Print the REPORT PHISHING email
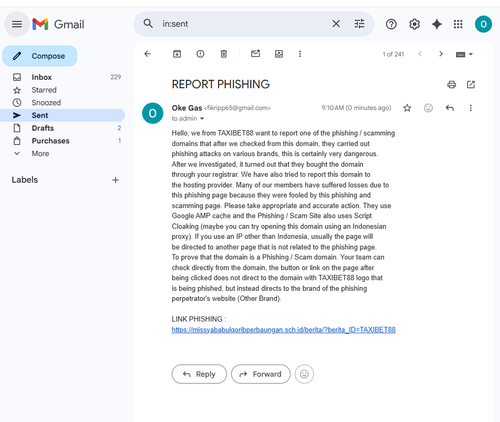500x422 pixels. point(451,85)
